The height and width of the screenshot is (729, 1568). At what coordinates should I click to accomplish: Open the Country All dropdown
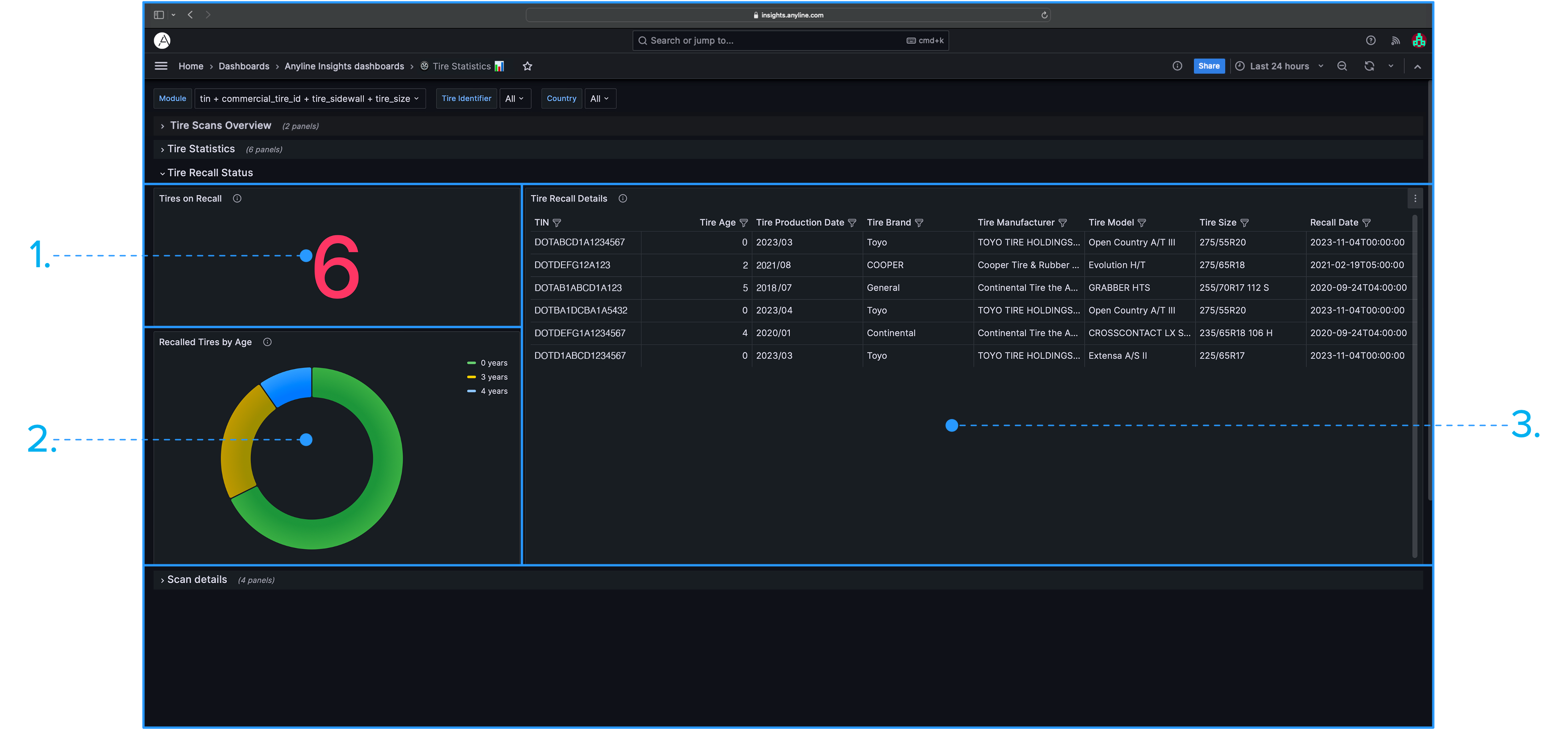point(599,99)
